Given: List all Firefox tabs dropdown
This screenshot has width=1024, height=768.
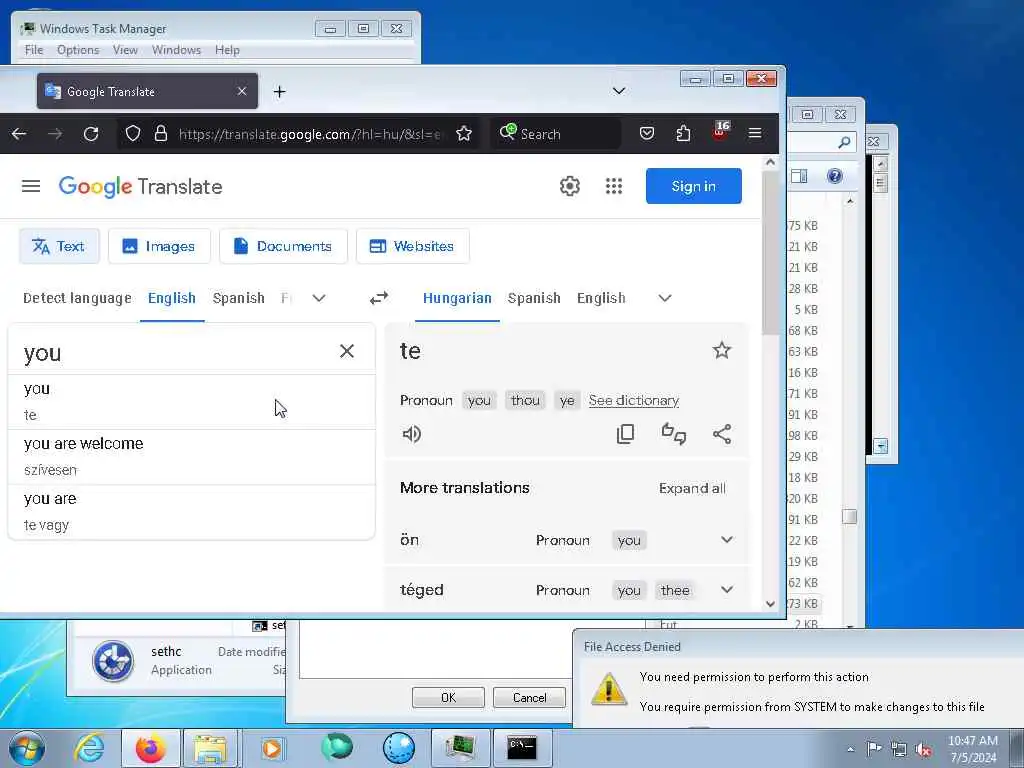Looking at the screenshot, I should (x=618, y=91).
